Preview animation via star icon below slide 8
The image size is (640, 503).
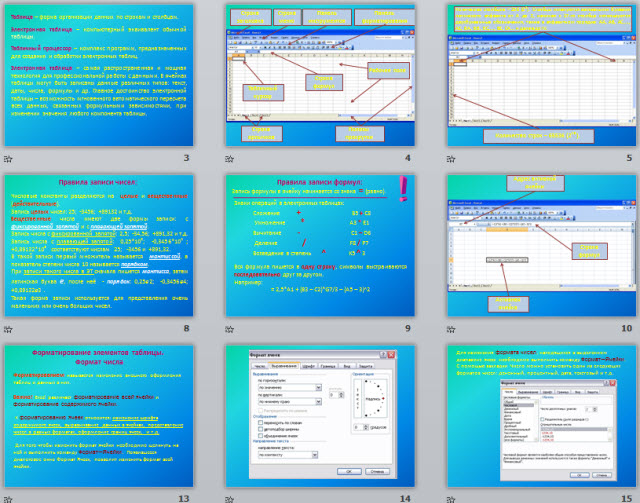coord(7,330)
